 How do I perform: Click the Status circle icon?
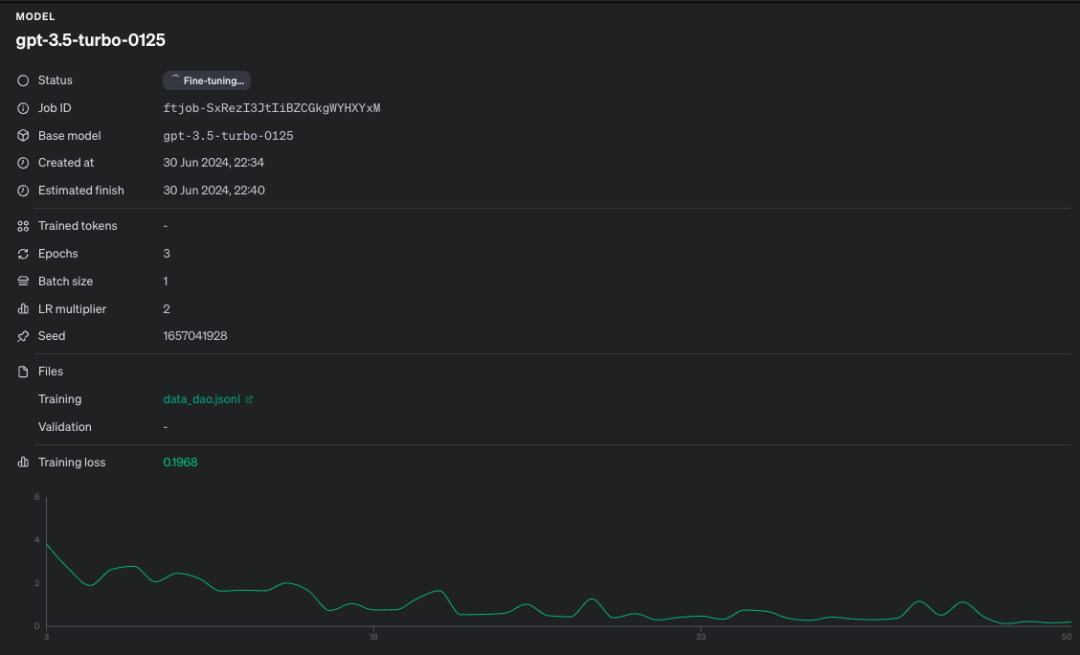click(x=23, y=80)
